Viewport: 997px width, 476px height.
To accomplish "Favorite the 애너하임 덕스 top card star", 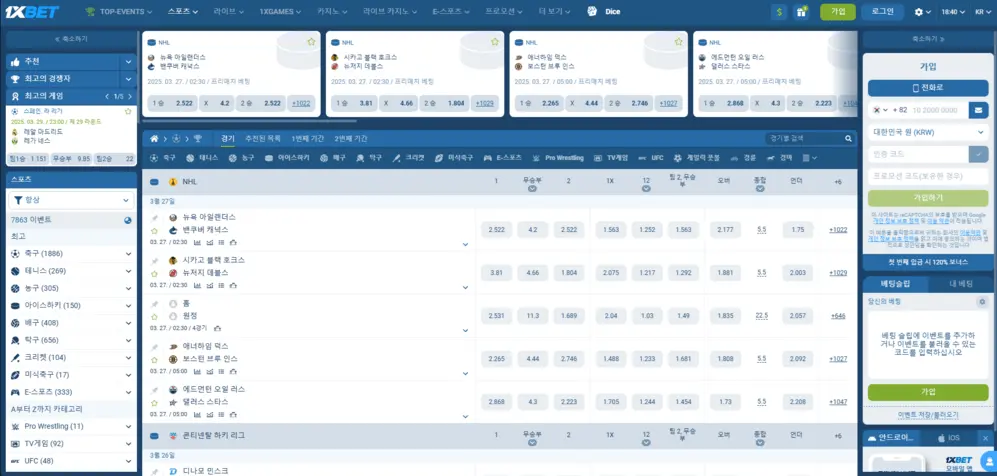I will [678, 42].
